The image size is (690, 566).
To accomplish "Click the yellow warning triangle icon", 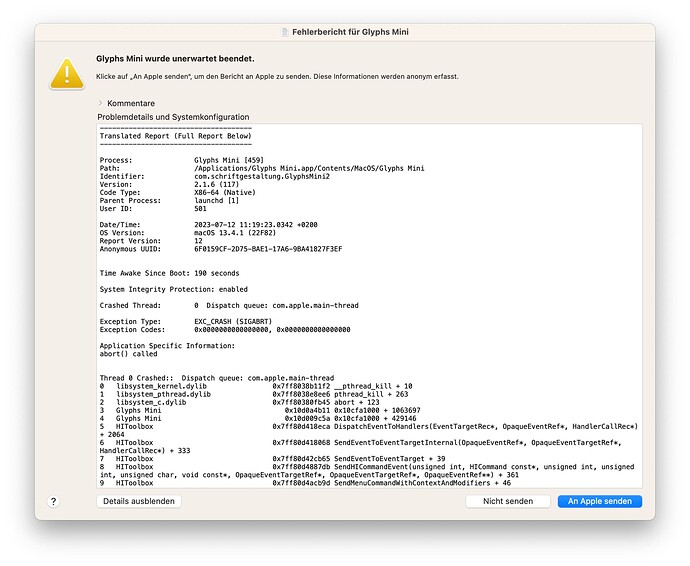I will pyautogui.click(x=66, y=74).
